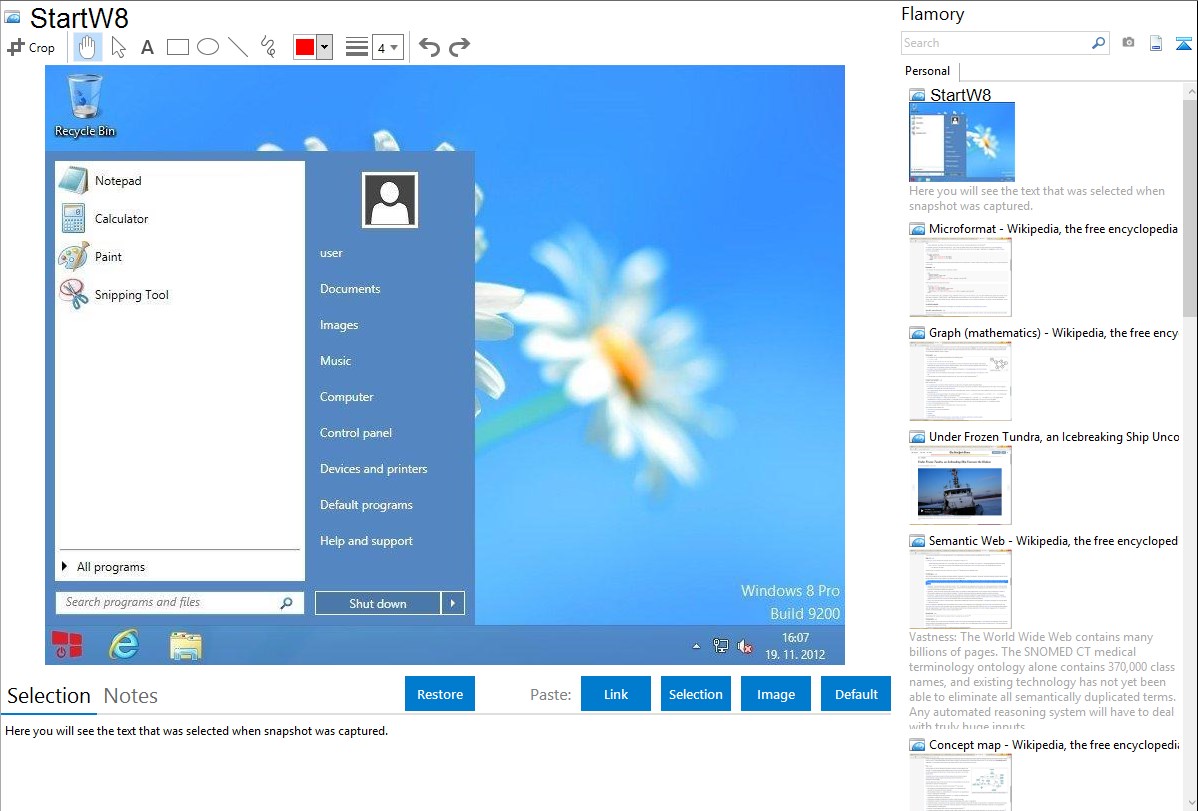
Task: Launch Snipping Tool from start menu
Action: point(180,295)
